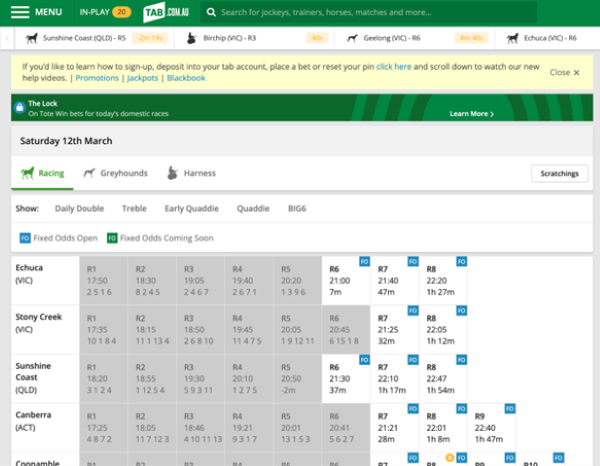This screenshot has width=600, height=466.
Task: Click the In-Play count badge 20
Action: tap(121, 12)
